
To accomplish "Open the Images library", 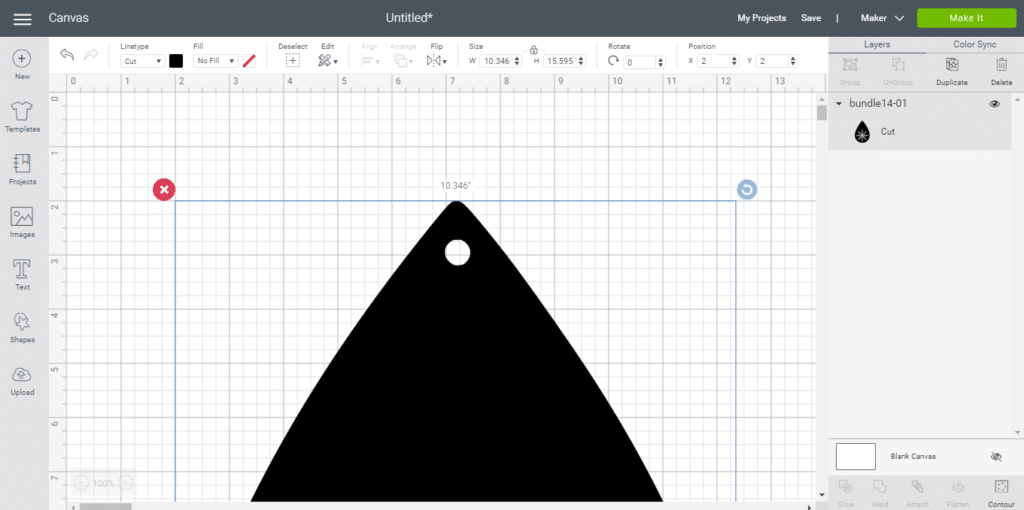I will [22, 222].
